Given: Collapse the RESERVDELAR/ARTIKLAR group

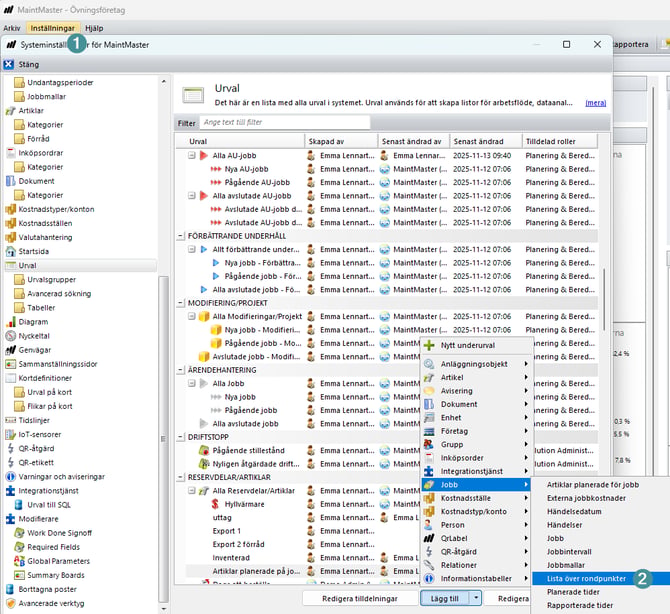Looking at the screenshot, I should pos(181,477).
